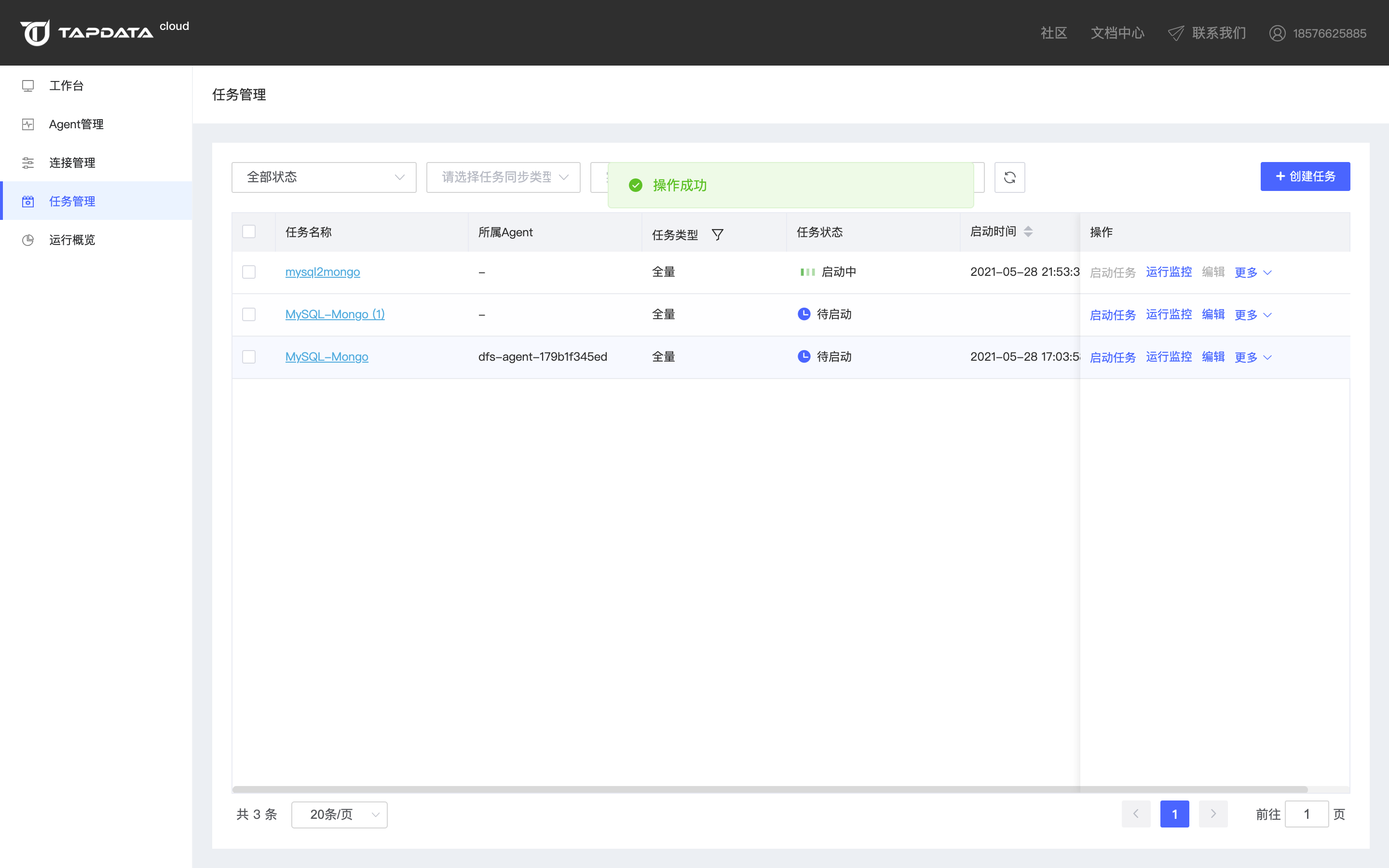Viewport: 1389px width, 868px height.
Task: Click the refresh icon button
Action: [1009, 177]
